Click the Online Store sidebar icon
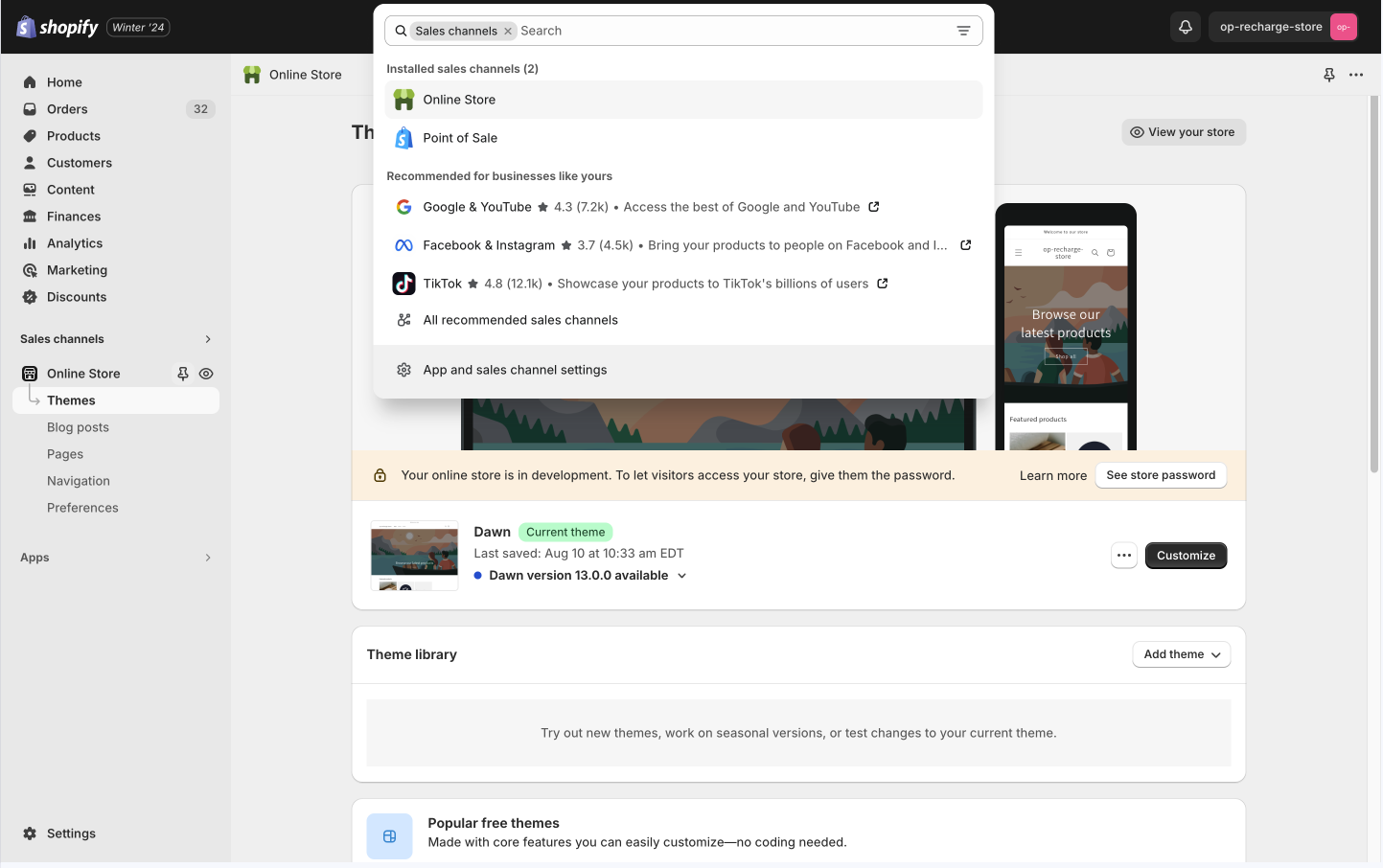This screenshot has width=1383, height=868. click(30, 374)
